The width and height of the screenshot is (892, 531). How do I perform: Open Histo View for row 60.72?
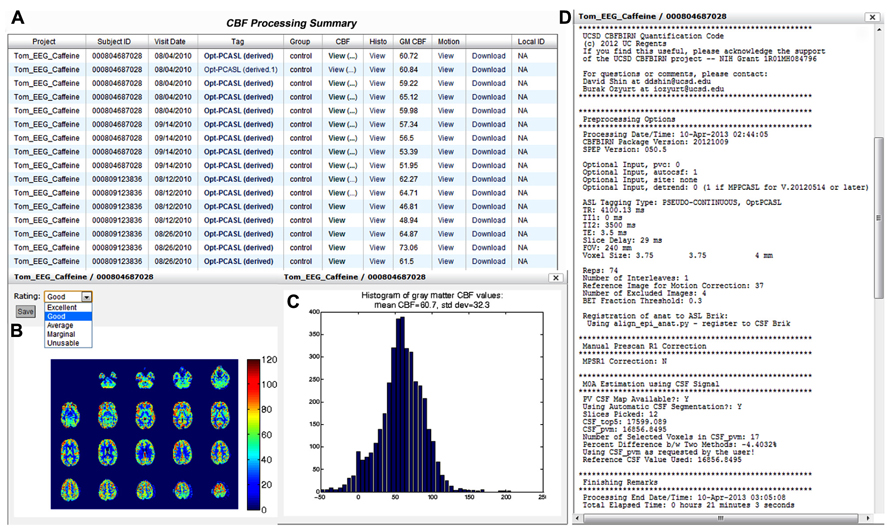click(x=377, y=56)
